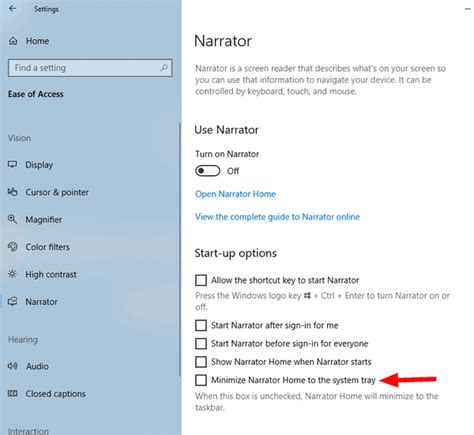The width and height of the screenshot is (474, 435).
Task: Click the back arrow in Settings
Action: pyautogui.click(x=12, y=9)
